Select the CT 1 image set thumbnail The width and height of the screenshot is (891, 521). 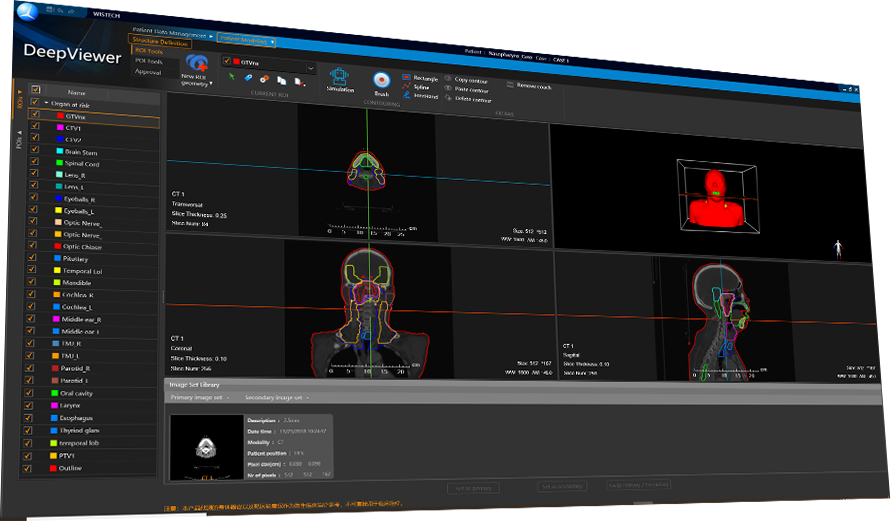[207, 448]
